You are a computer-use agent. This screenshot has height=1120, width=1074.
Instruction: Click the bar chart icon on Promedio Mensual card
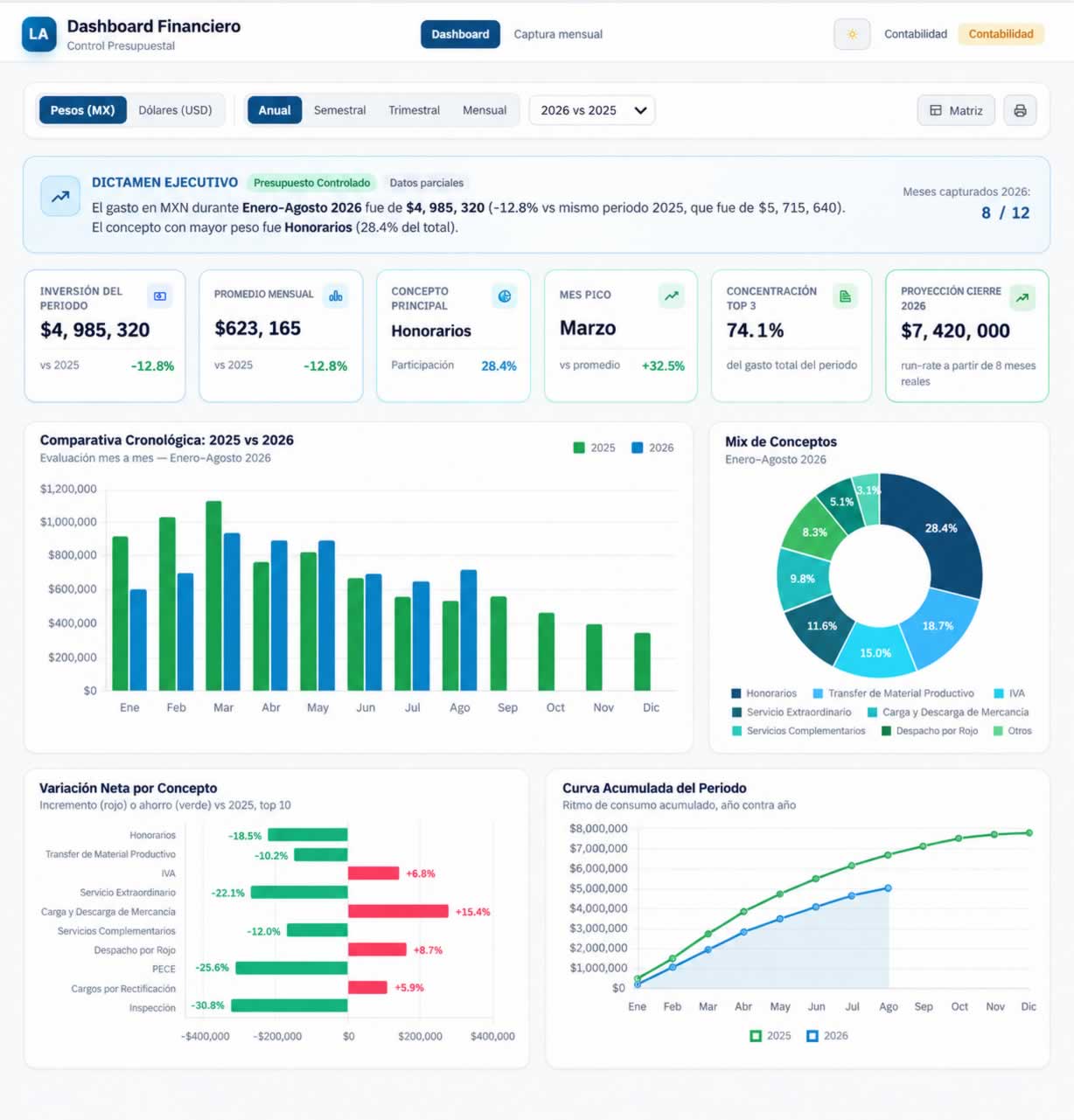(335, 296)
